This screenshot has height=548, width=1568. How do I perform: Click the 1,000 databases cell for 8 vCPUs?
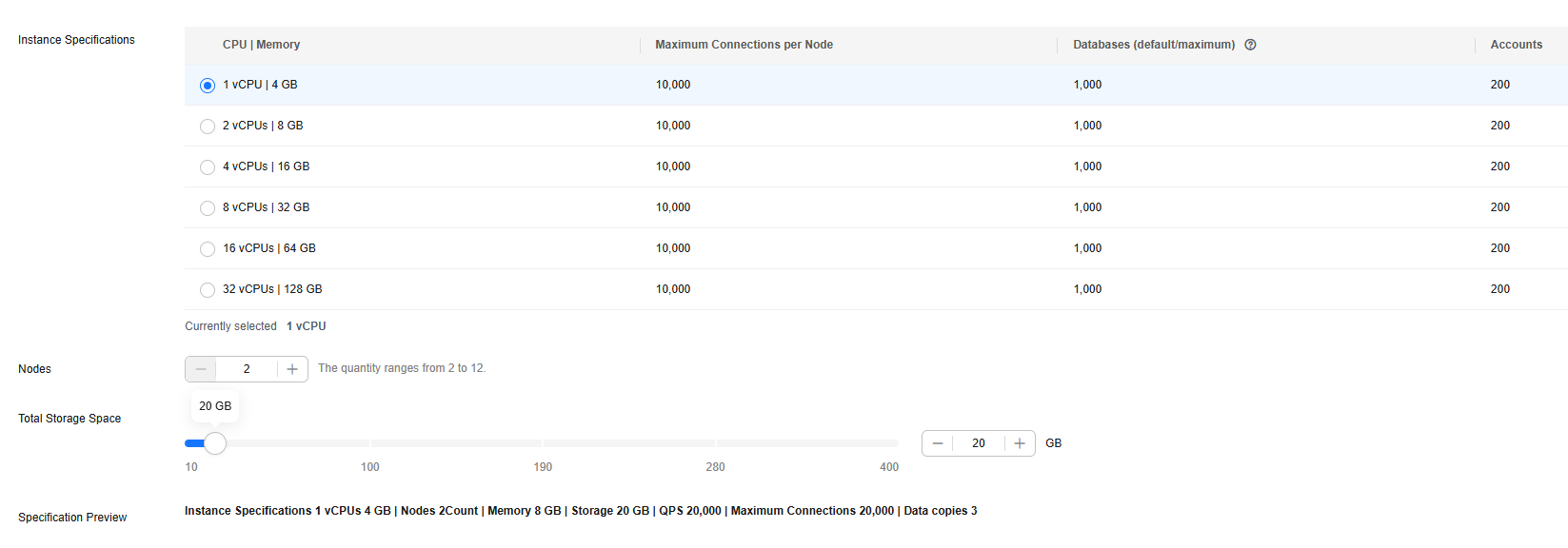click(1087, 207)
